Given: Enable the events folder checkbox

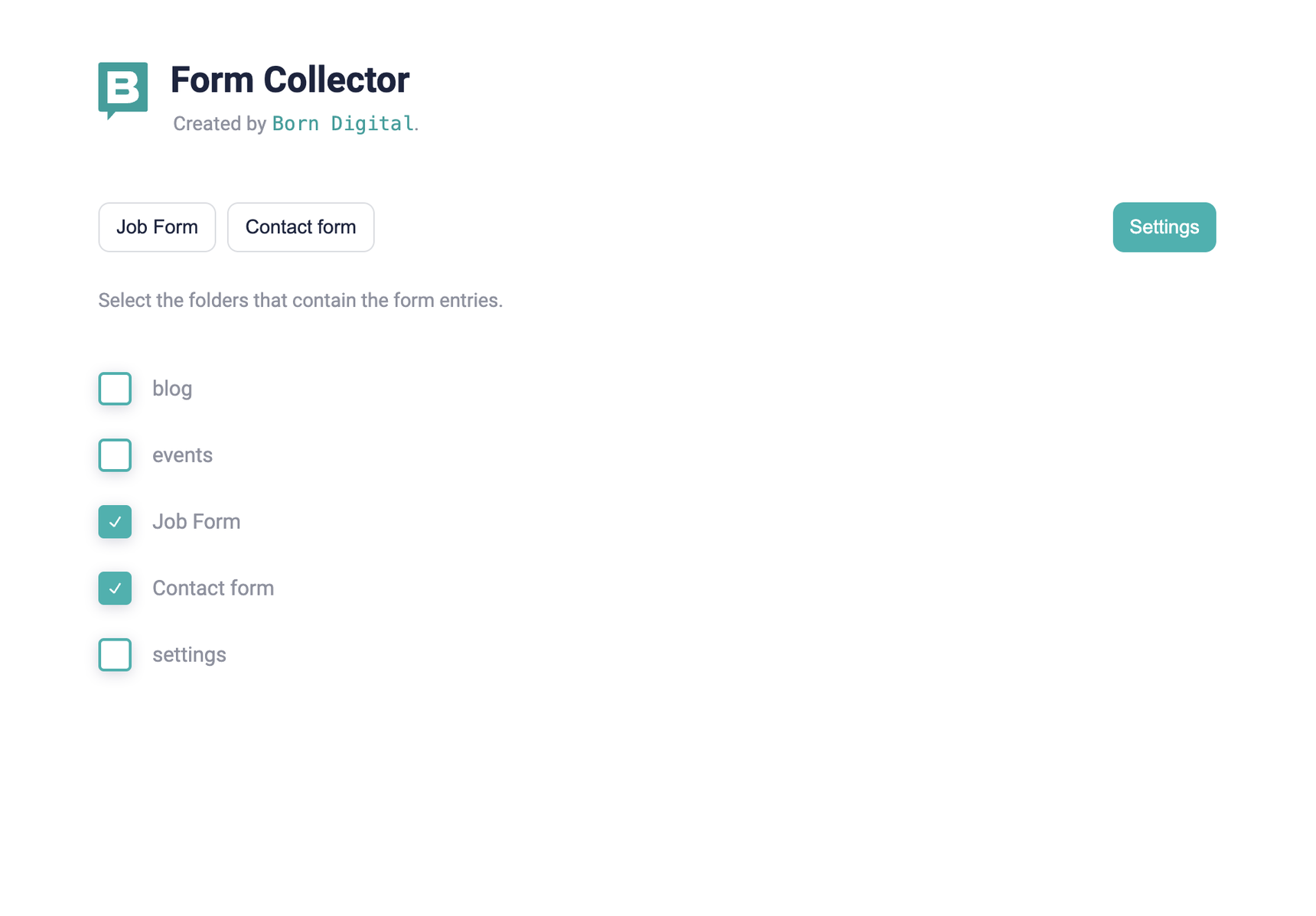Looking at the screenshot, I should point(114,455).
